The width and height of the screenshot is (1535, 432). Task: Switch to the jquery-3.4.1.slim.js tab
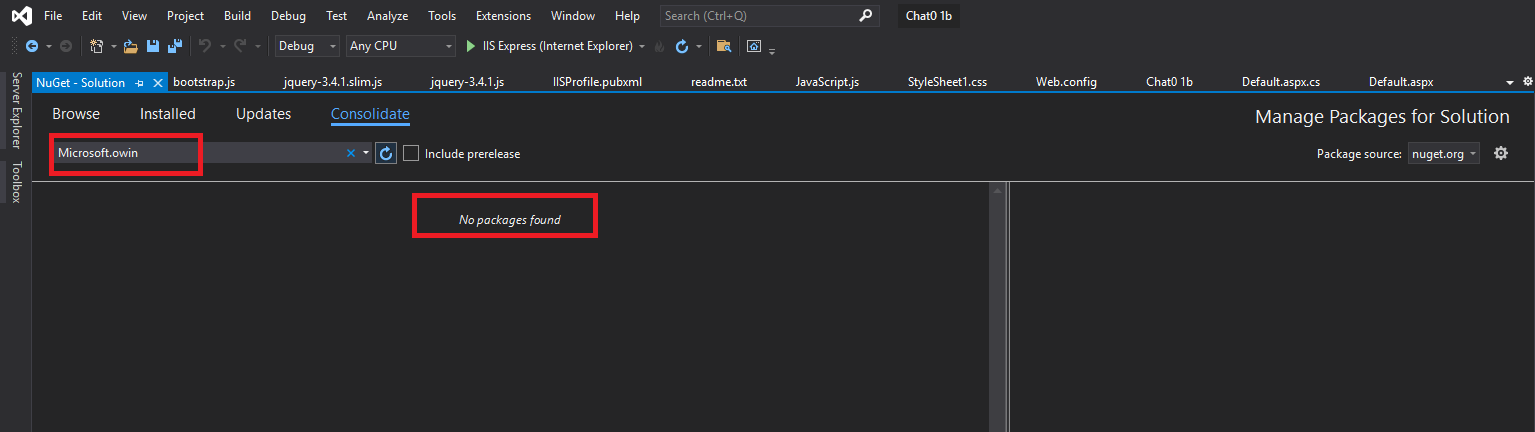tap(333, 82)
